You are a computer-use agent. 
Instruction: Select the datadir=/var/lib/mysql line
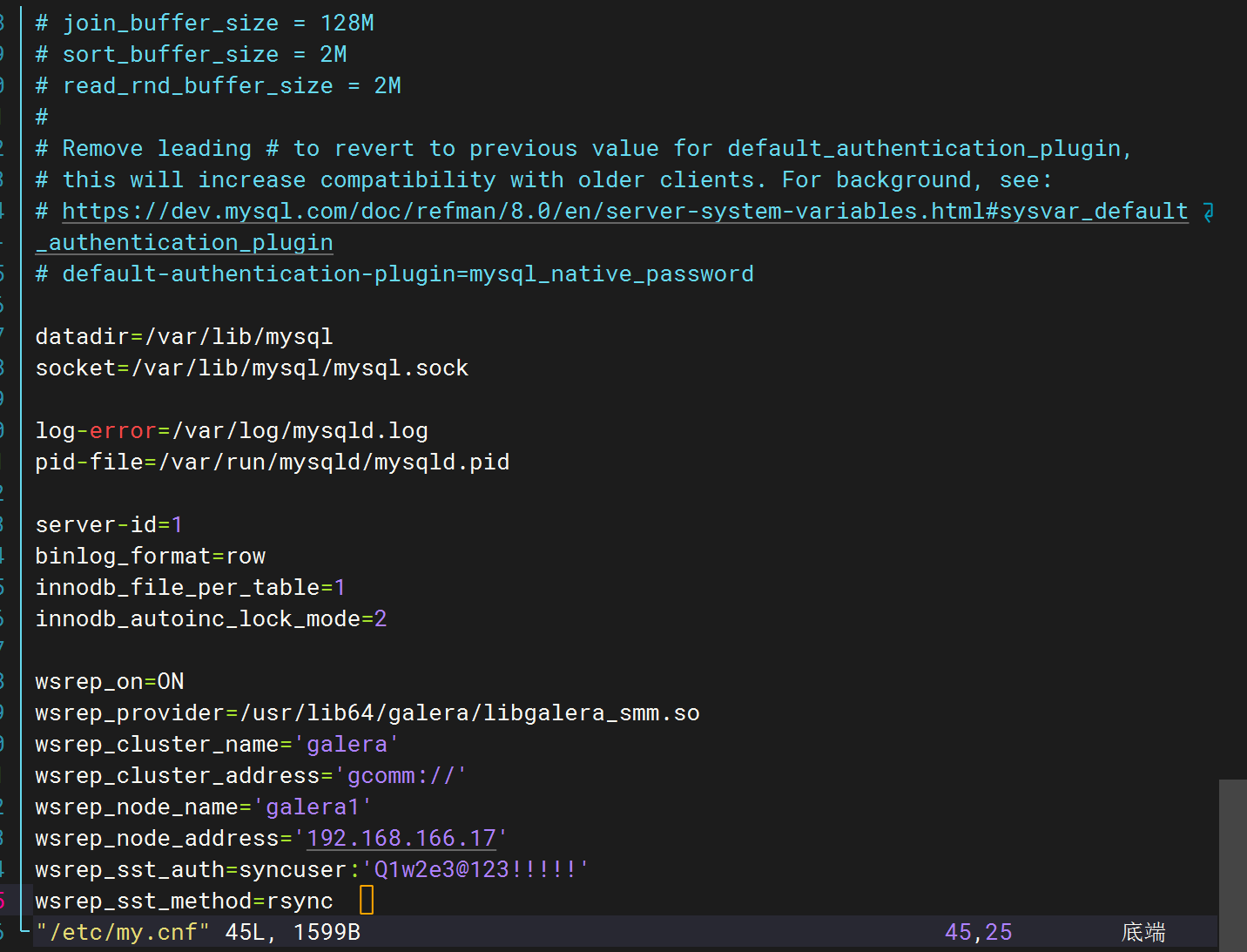click(183, 335)
